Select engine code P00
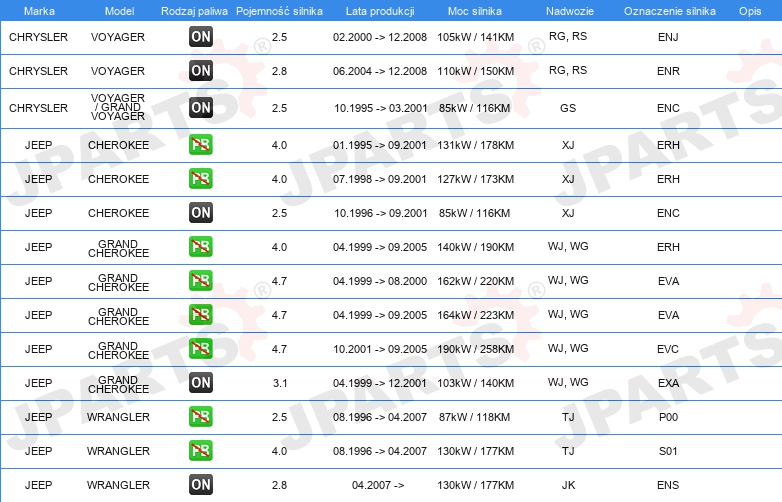Viewport: 782px width, 502px height. (668, 417)
